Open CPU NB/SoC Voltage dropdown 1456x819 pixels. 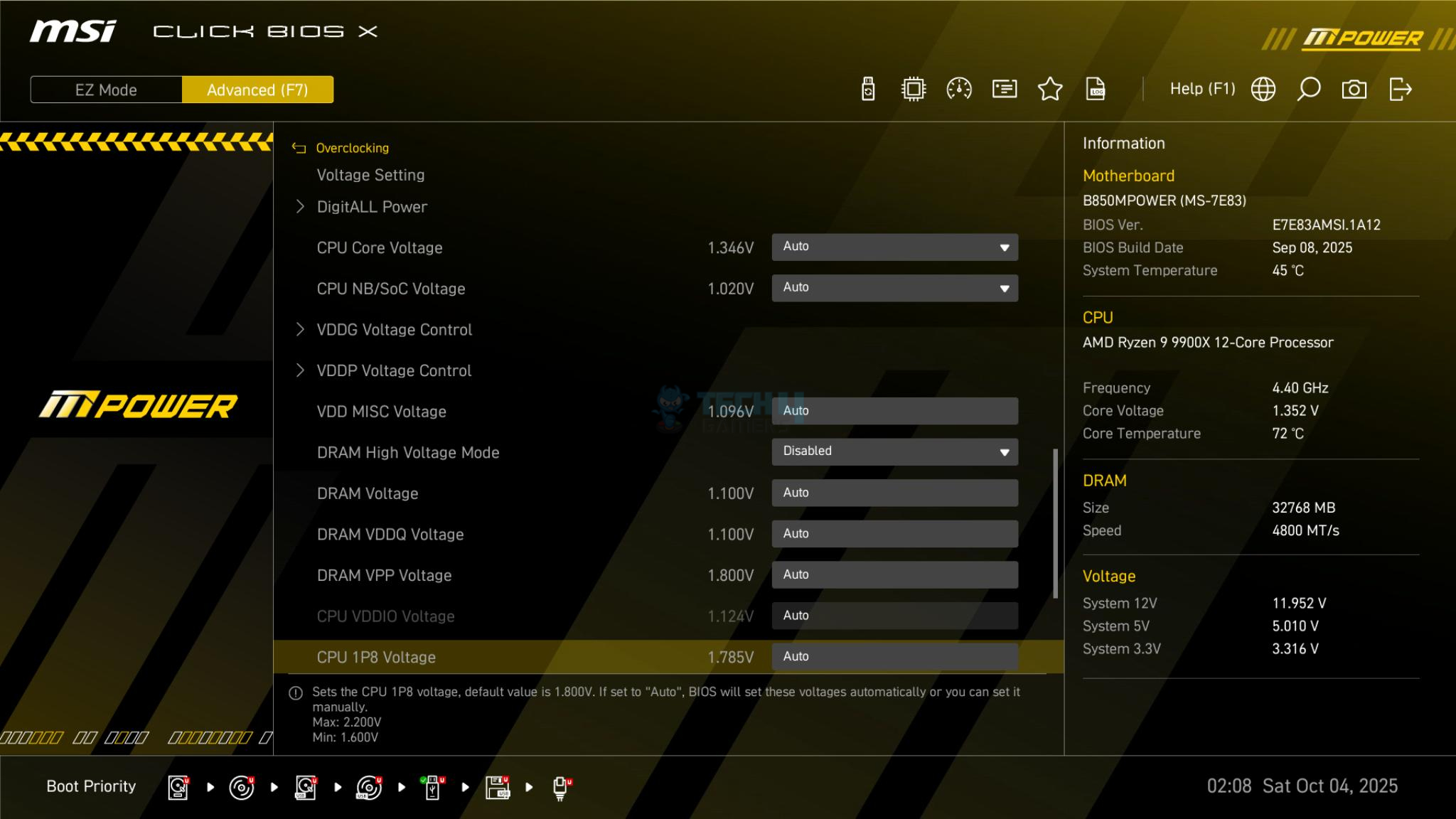pyautogui.click(x=894, y=289)
